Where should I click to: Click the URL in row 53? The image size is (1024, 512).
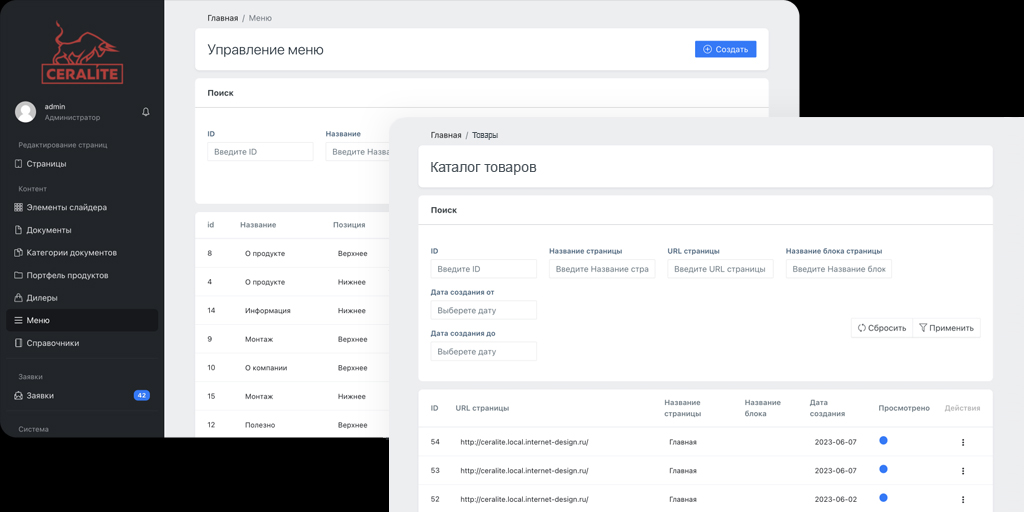pyautogui.click(x=524, y=470)
